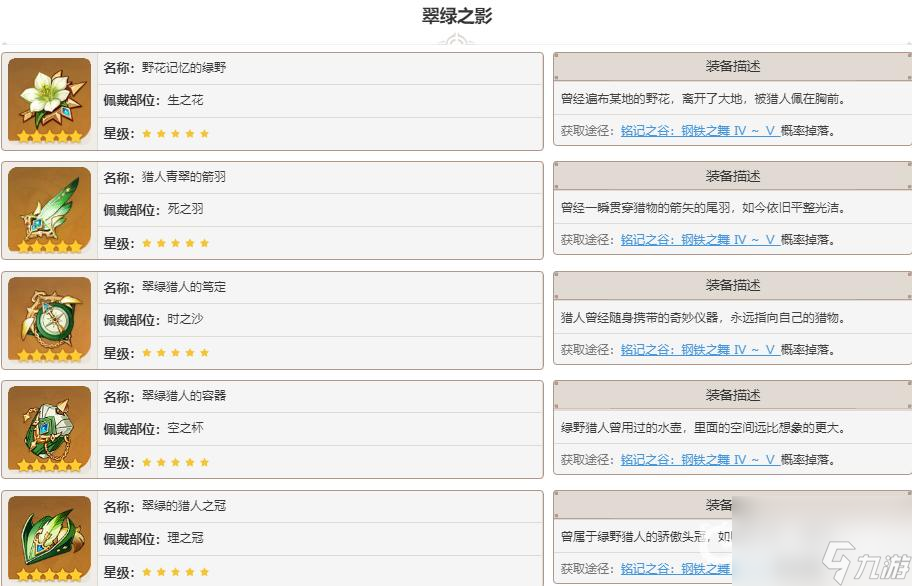Click star rating in 翠绿的猎人之冠 row
912x586 pixels.
point(176,572)
